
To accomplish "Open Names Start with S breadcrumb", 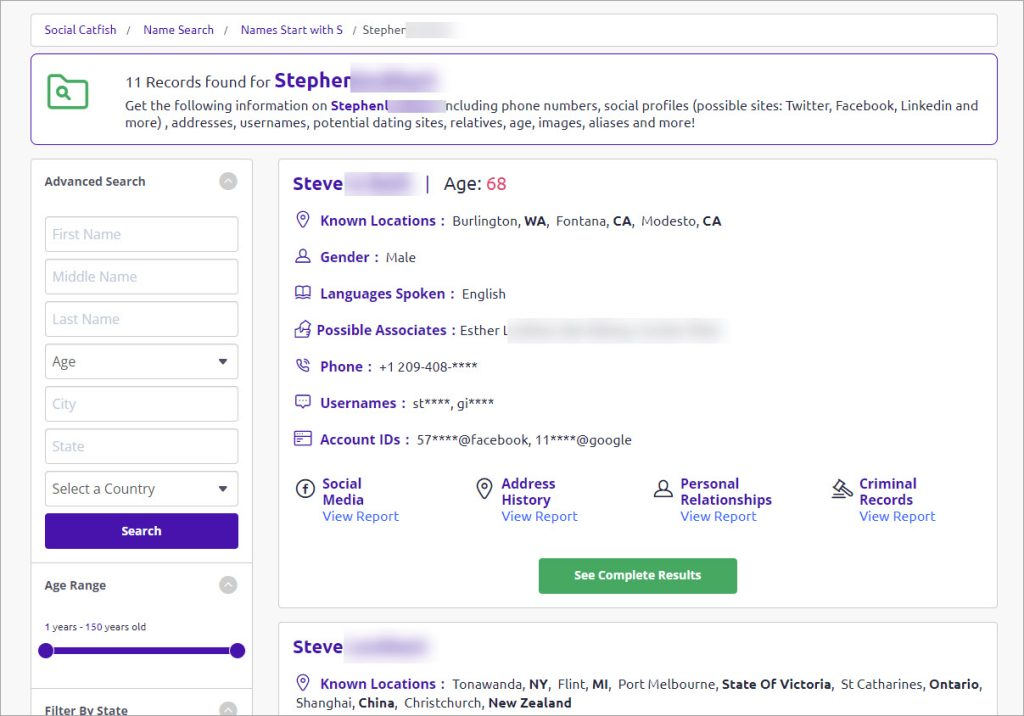I will tap(291, 30).
